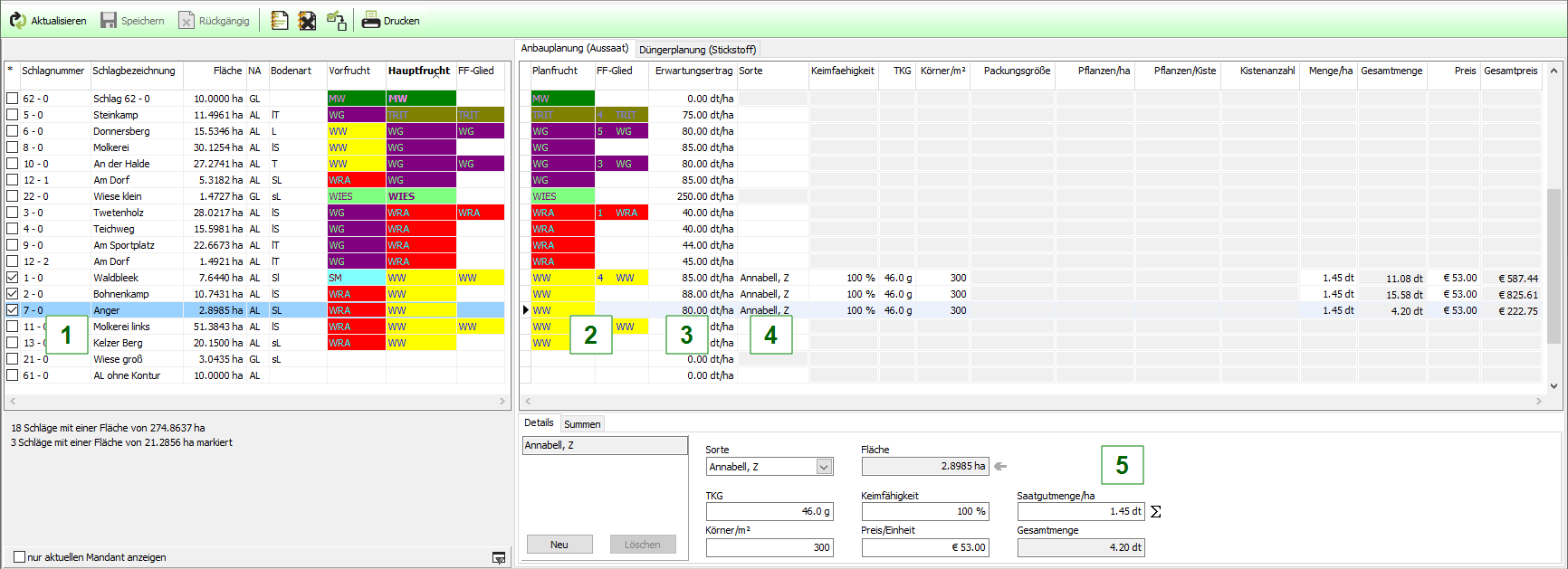This screenshot has height=569, width=1568.
Task: Click the TKG input field
Action: coord(770,511)
